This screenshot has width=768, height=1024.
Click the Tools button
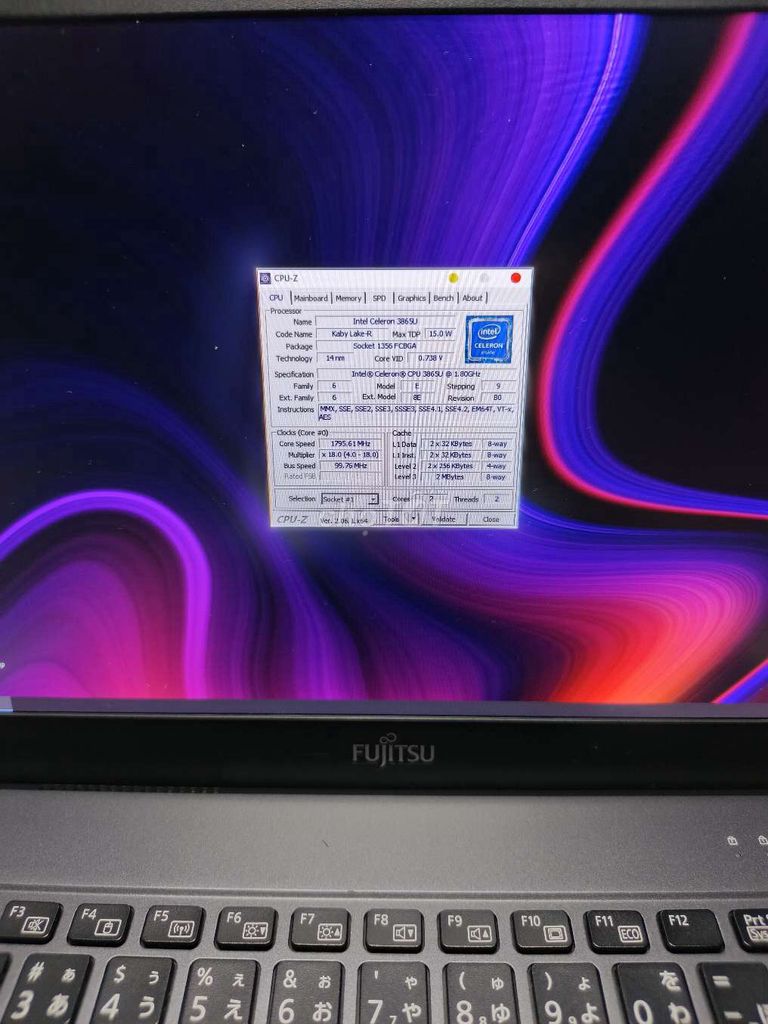pos(392,519)
